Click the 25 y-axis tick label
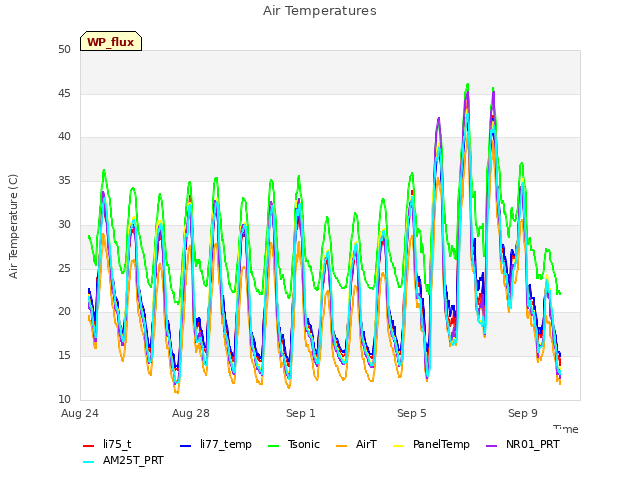The height and width of the screenshot is (480, 640). tap(64, 268)
